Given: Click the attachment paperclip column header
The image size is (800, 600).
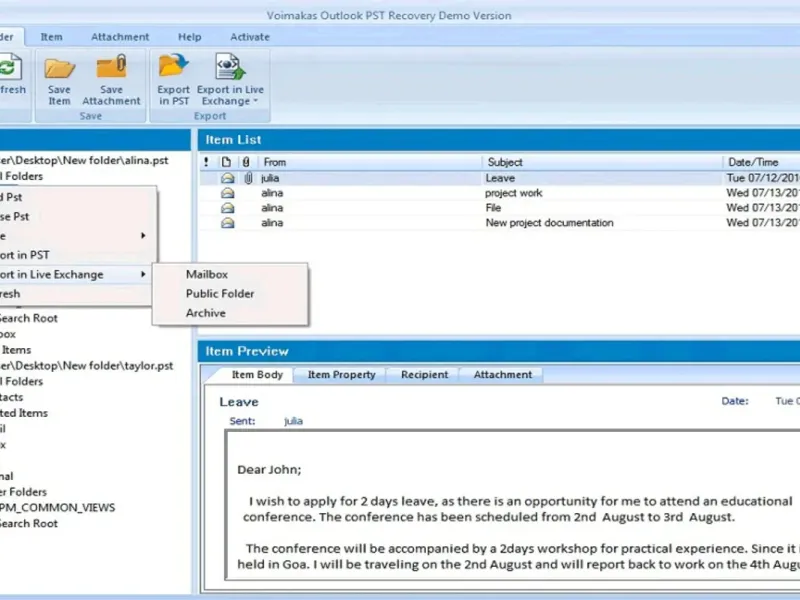Looking at the screenshot, I should 246,162.
